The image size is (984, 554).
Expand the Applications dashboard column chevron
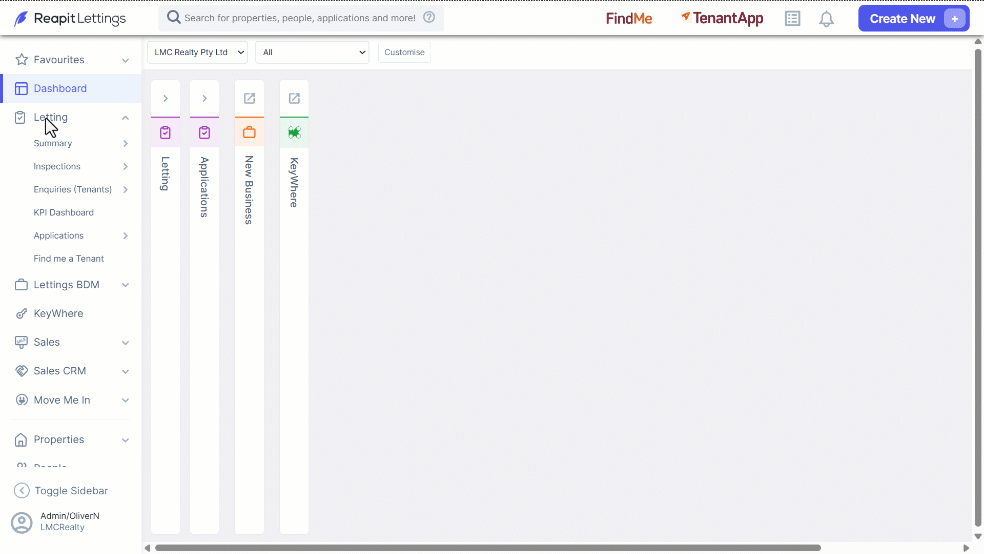point(205,99)
